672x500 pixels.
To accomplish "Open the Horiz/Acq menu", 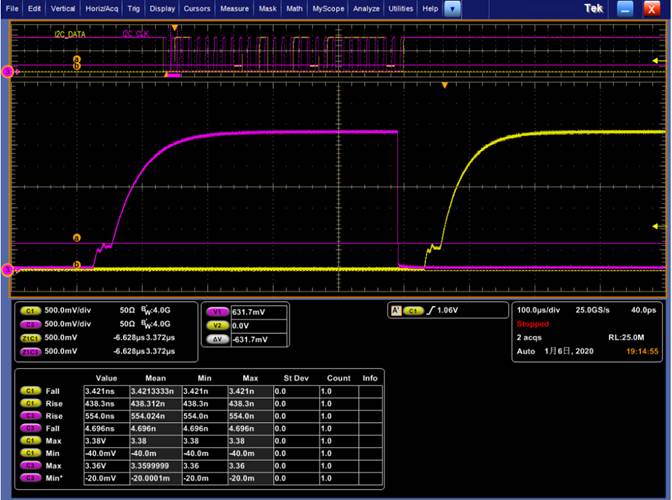I will [x=100, y=8].
